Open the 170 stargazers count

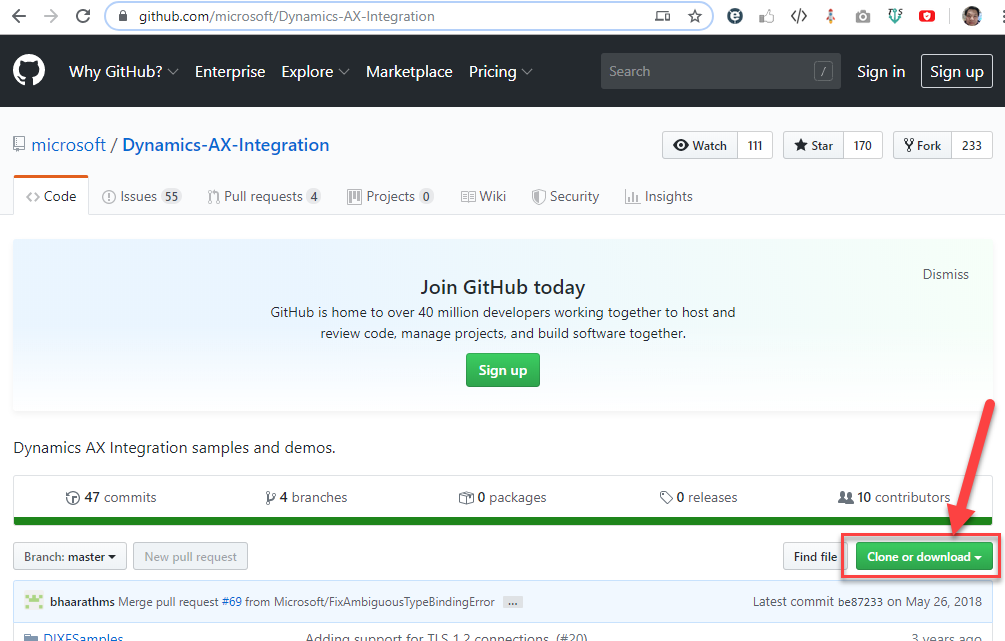pos(863,145)
